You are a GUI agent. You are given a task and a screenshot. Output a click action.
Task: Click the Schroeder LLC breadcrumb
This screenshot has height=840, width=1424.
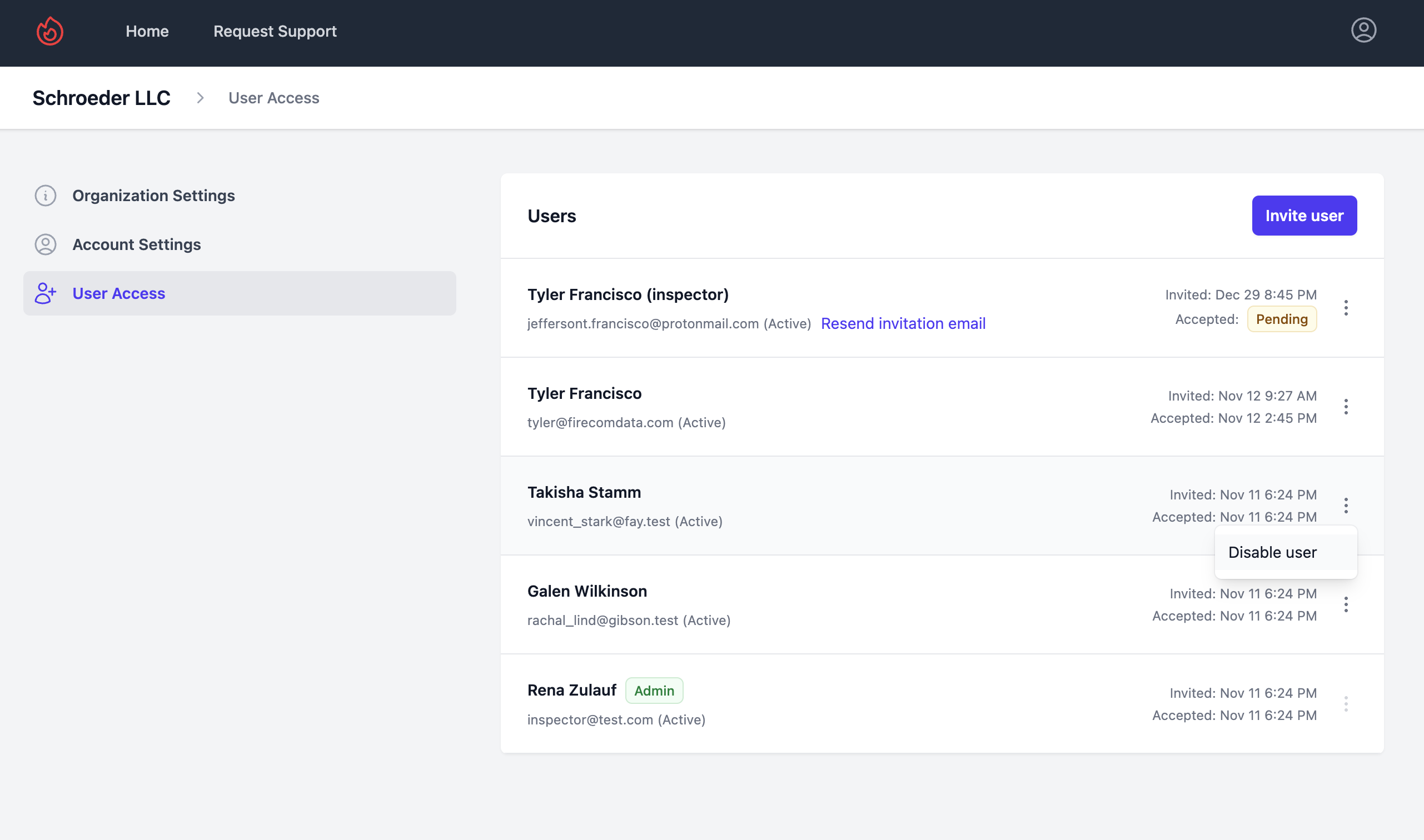coord(102,97)
